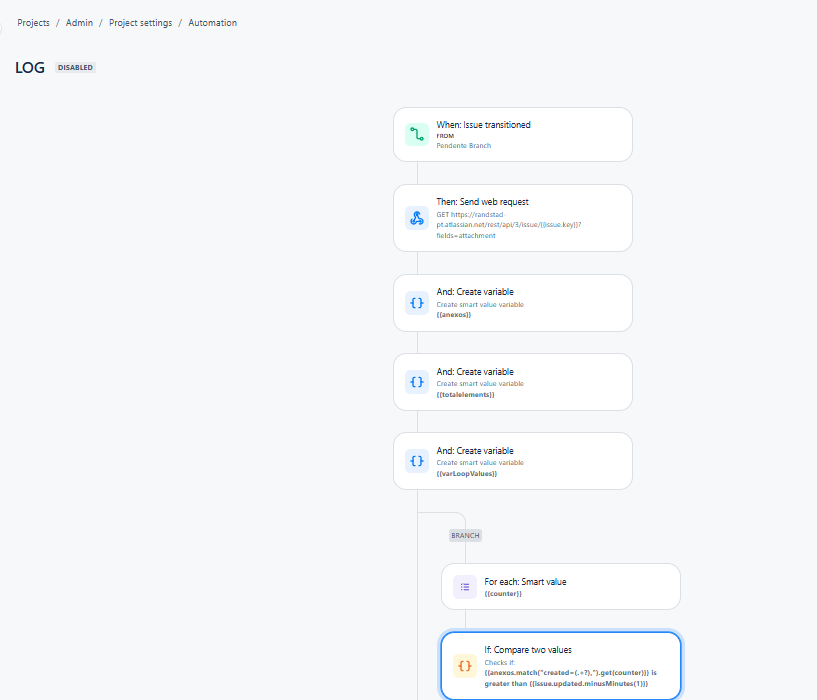Navigate to Project settings breadcrumb

(141, 23)
